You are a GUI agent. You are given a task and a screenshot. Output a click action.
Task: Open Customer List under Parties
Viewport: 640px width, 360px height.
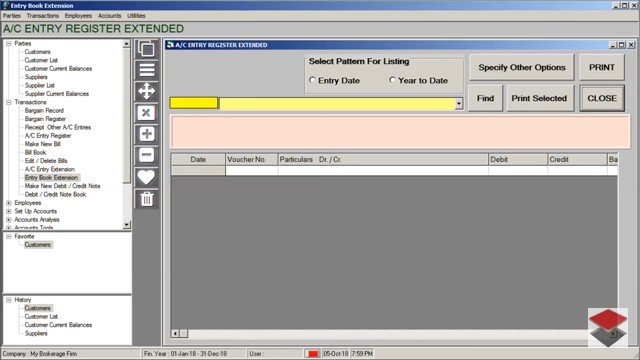[41, 60]
